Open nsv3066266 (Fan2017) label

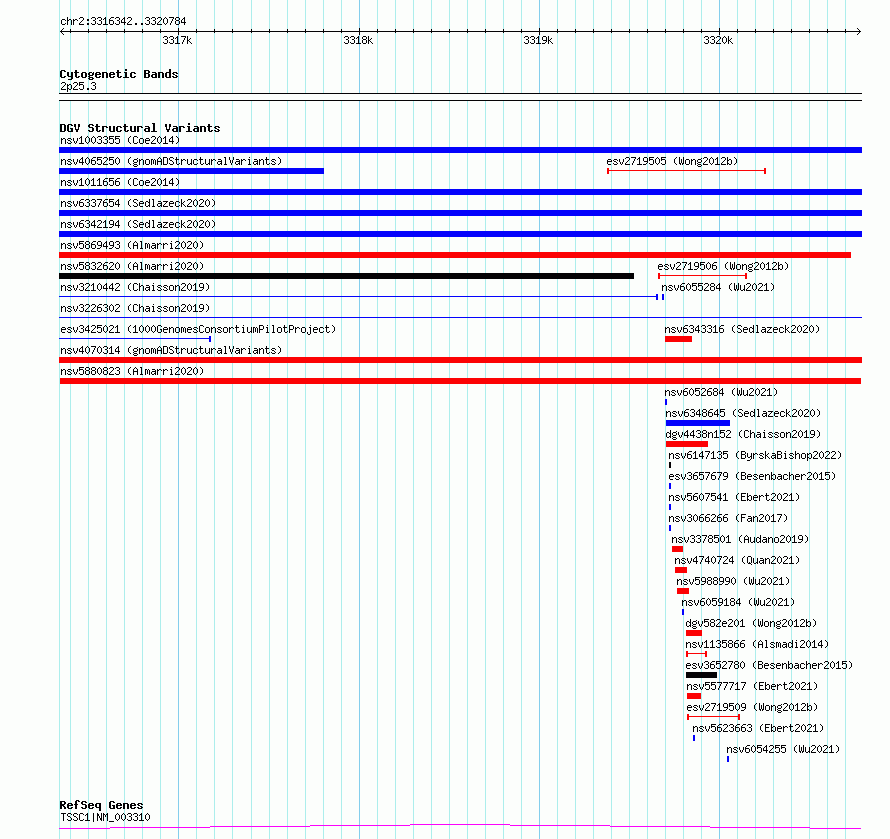[728, 518]
